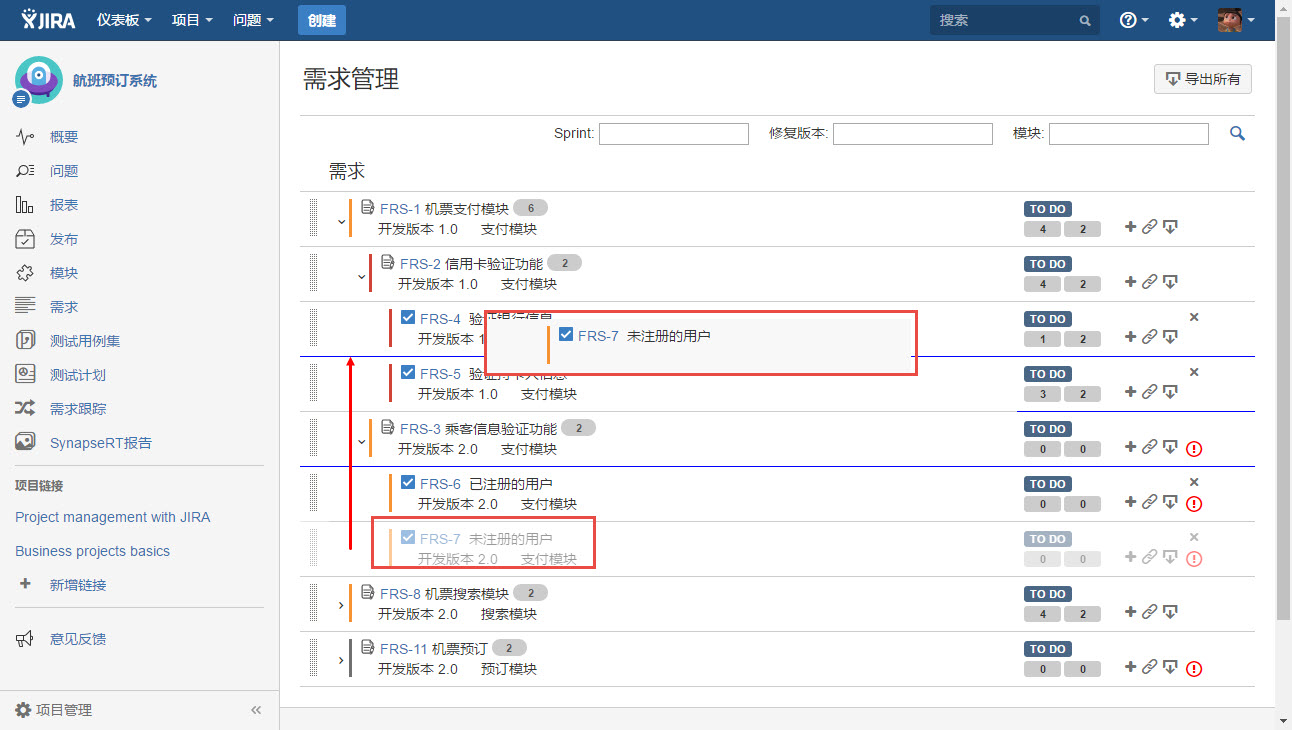The width and height of the screenshot is (1292, 730).
Task: Open the 项目 dropdown menu
Action: pyautogui.click(x=192, y=20)
